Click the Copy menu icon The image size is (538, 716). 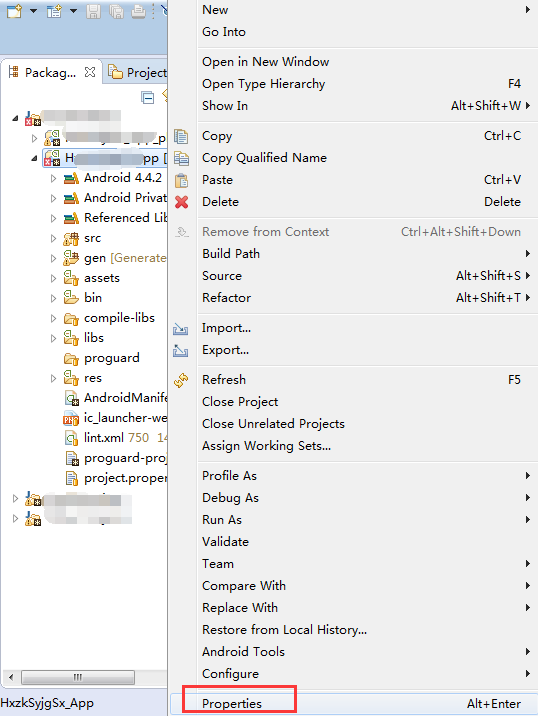(181, 136)
